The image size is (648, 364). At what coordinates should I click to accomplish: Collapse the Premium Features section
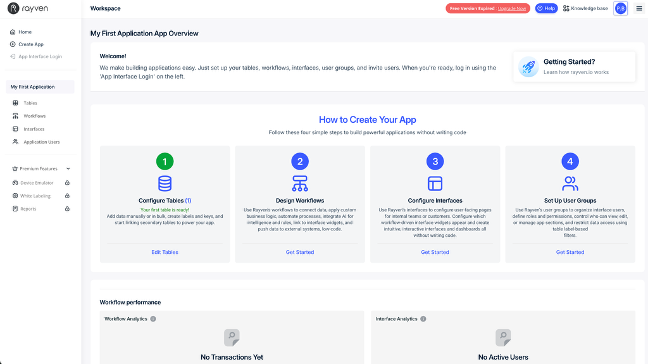[x=68, y=169]
